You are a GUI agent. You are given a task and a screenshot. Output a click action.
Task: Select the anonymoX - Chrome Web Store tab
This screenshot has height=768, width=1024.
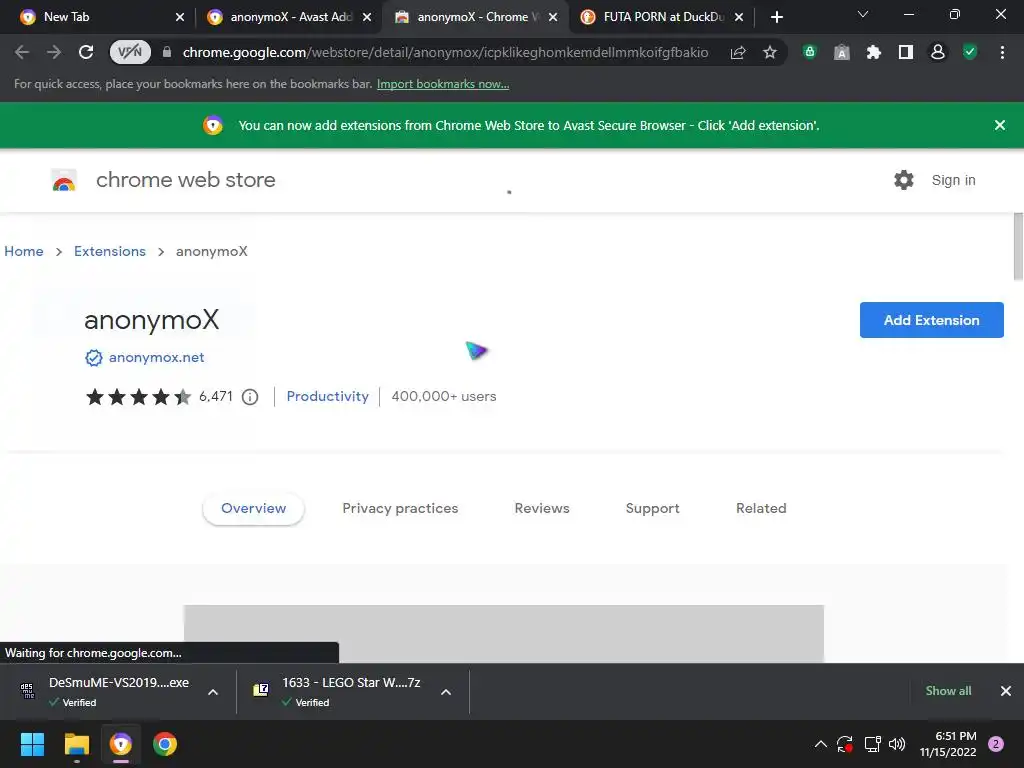click(479, 17)
